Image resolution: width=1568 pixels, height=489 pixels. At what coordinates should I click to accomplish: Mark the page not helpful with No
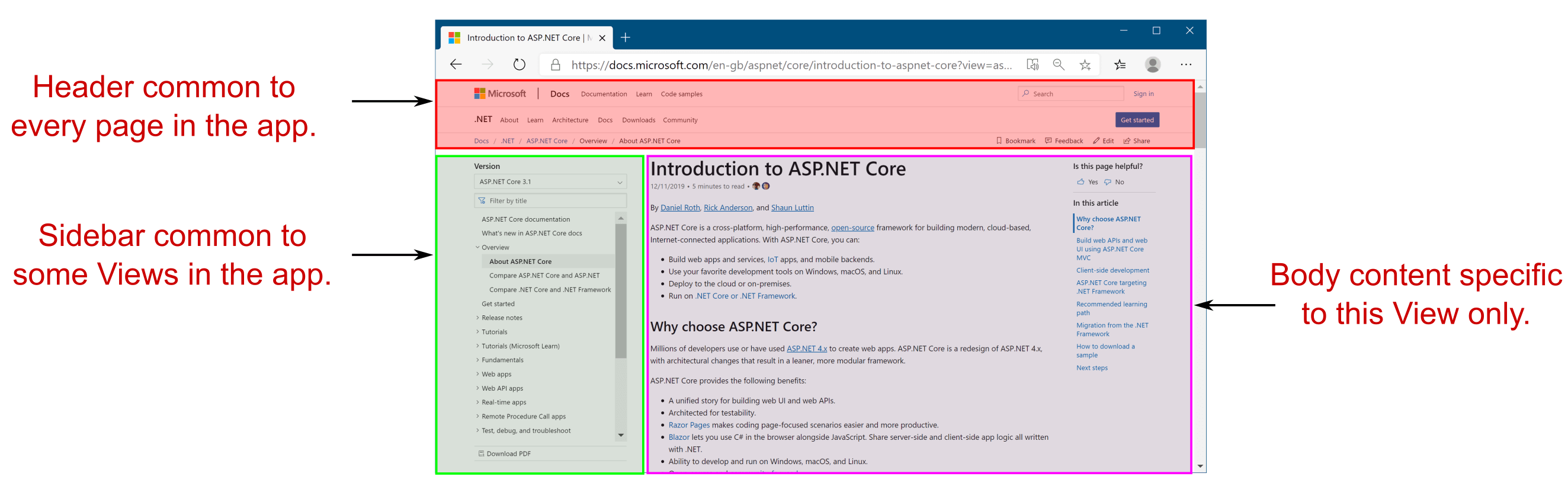(1114, 182)
